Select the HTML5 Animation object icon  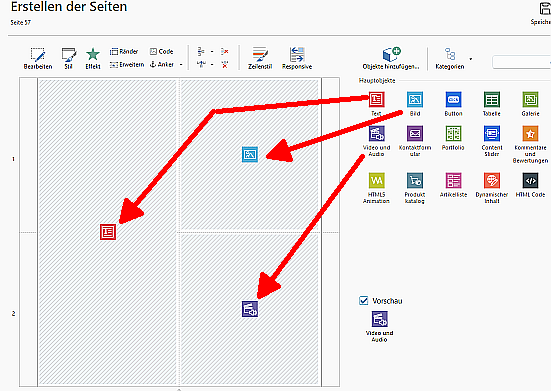tap(376, 181)
